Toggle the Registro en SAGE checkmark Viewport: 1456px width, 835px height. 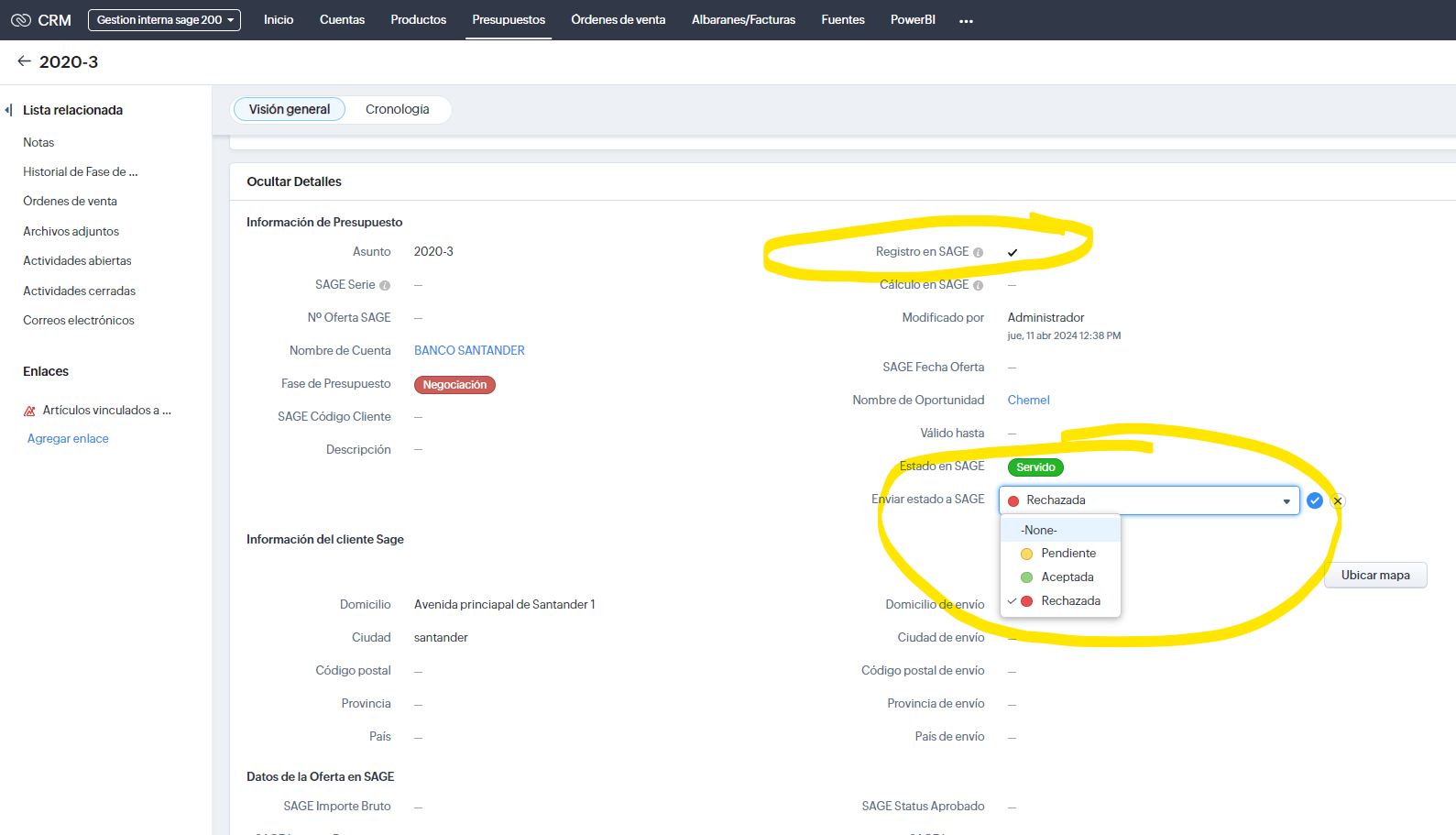[x=1013, y=252]
